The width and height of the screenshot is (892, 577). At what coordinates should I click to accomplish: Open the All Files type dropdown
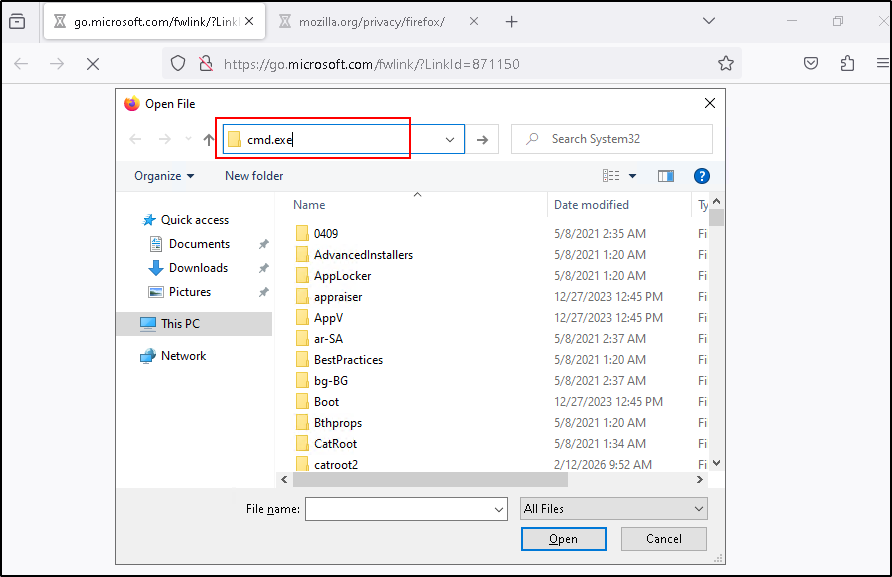tap(614, 509)
